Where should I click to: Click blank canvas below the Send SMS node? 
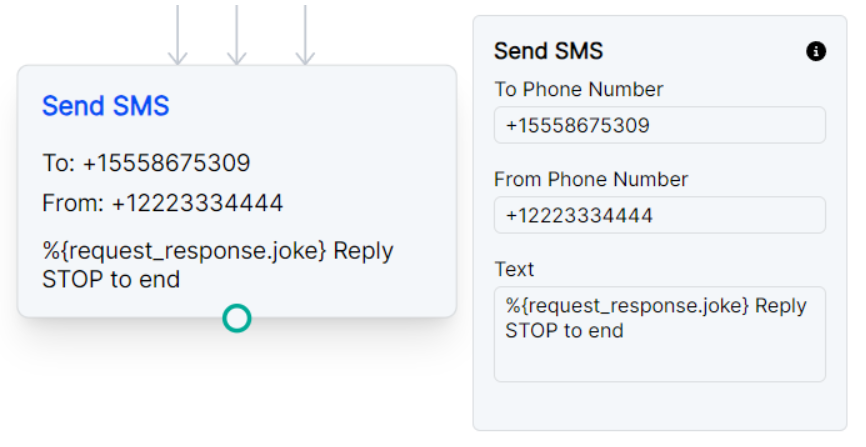pos(236,390)
